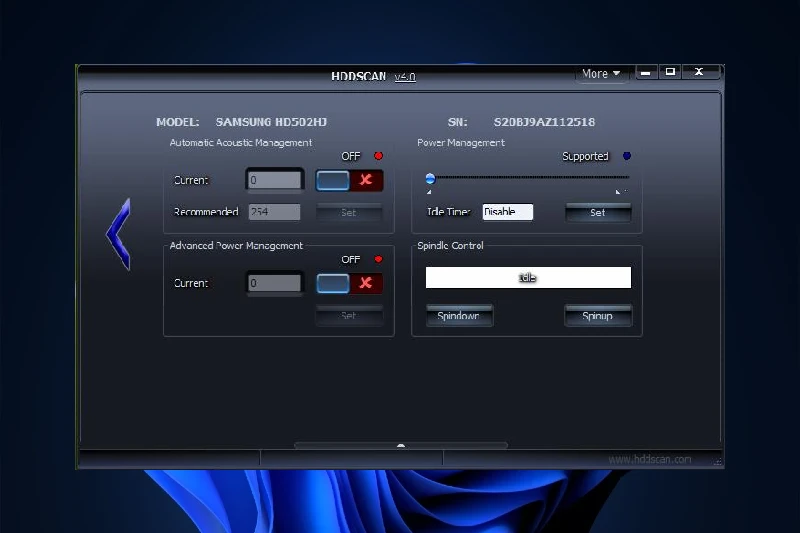800x533 pixels.
Task: Open the More dropdown menu
Action: tap(601, 74)
